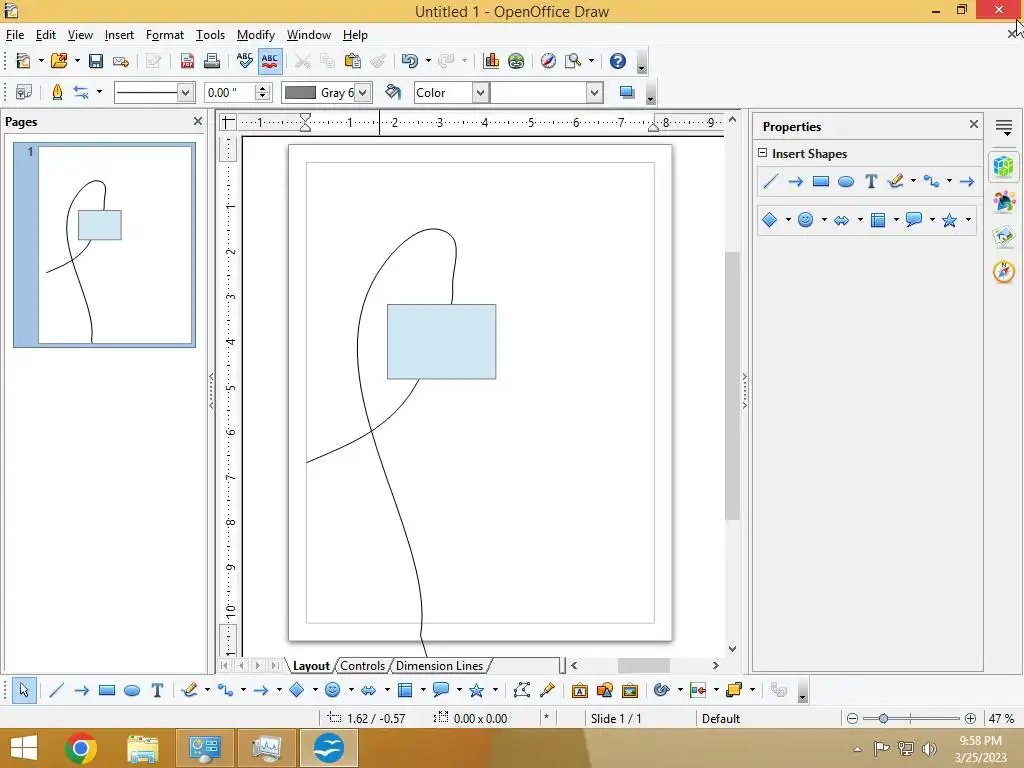The image size is (1024, 768).
Task: Close the Pages panel
Action: pos(198,121)
